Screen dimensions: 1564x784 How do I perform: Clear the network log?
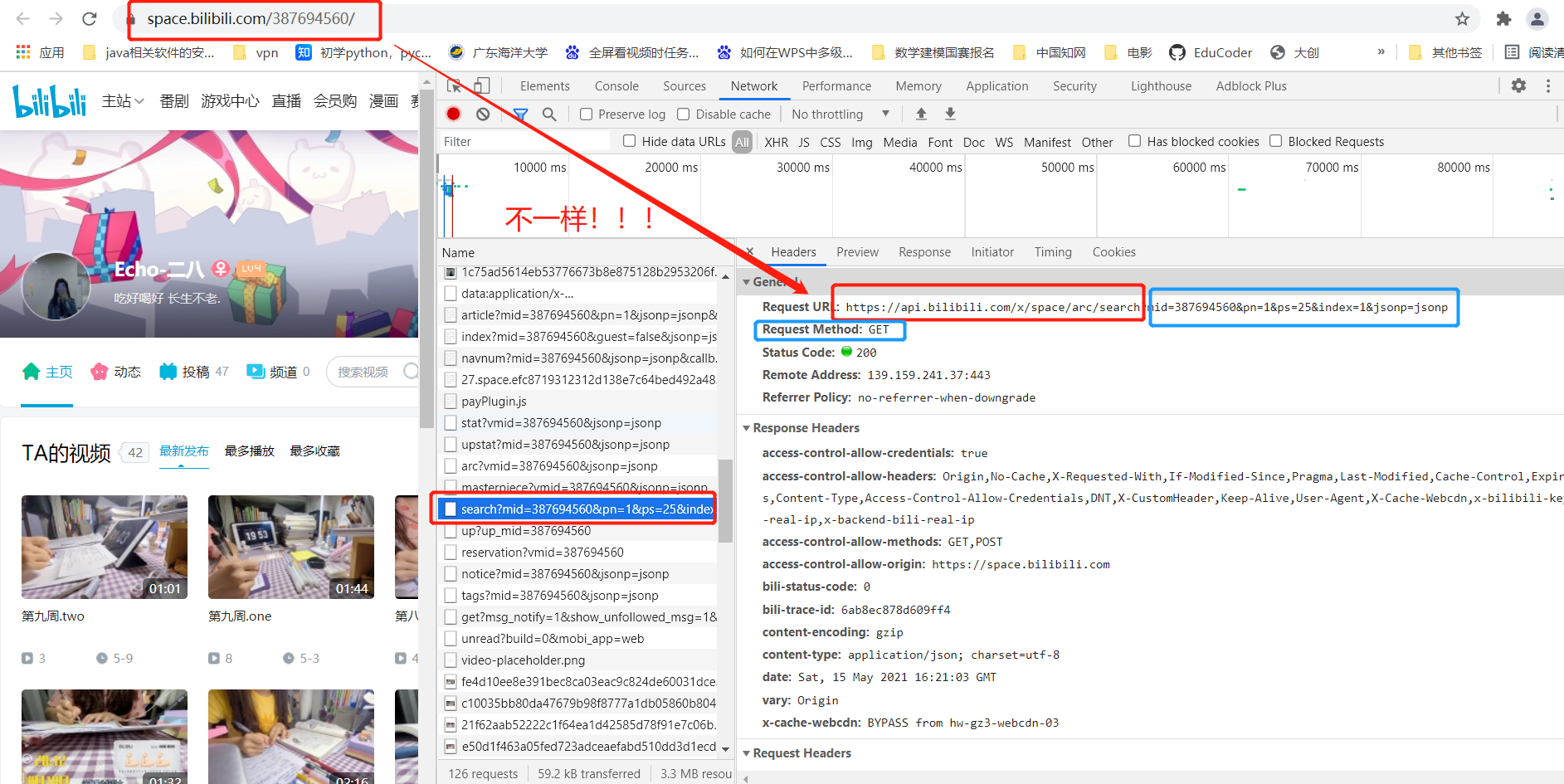(483, 114)
